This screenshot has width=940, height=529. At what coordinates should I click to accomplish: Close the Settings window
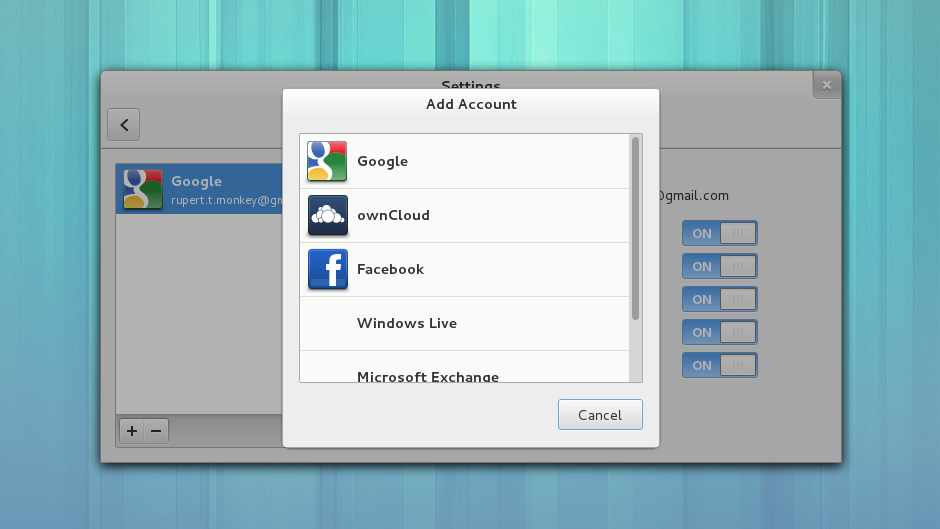(827, 85)
